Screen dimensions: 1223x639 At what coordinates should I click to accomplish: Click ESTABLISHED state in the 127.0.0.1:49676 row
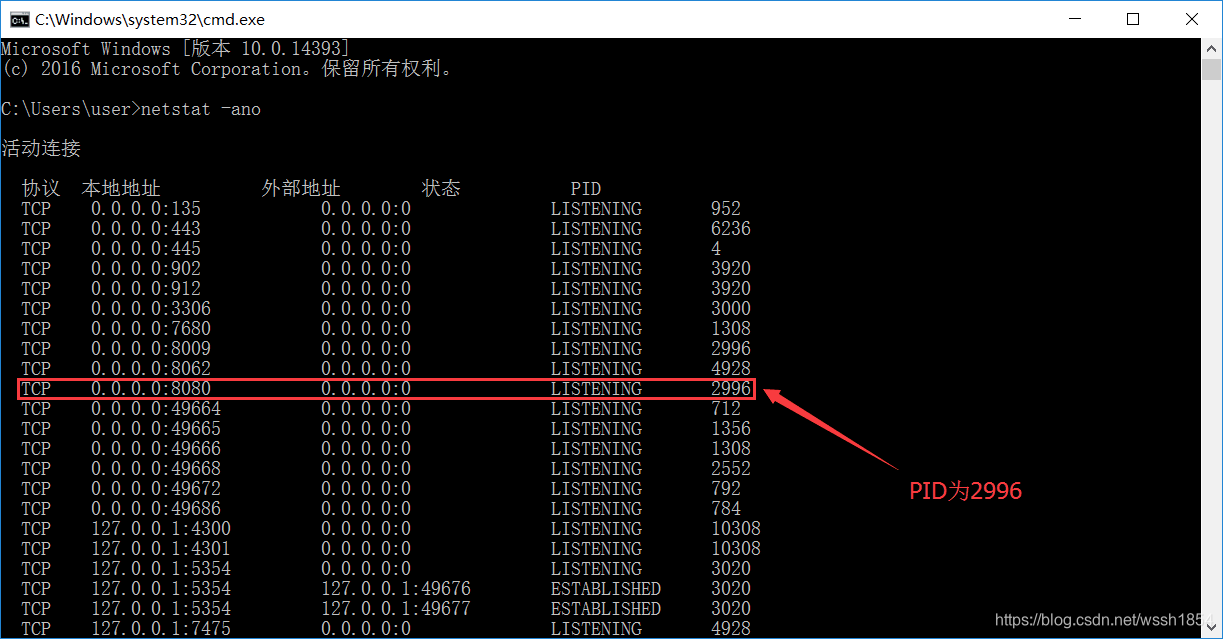click(x=606, y=589)
